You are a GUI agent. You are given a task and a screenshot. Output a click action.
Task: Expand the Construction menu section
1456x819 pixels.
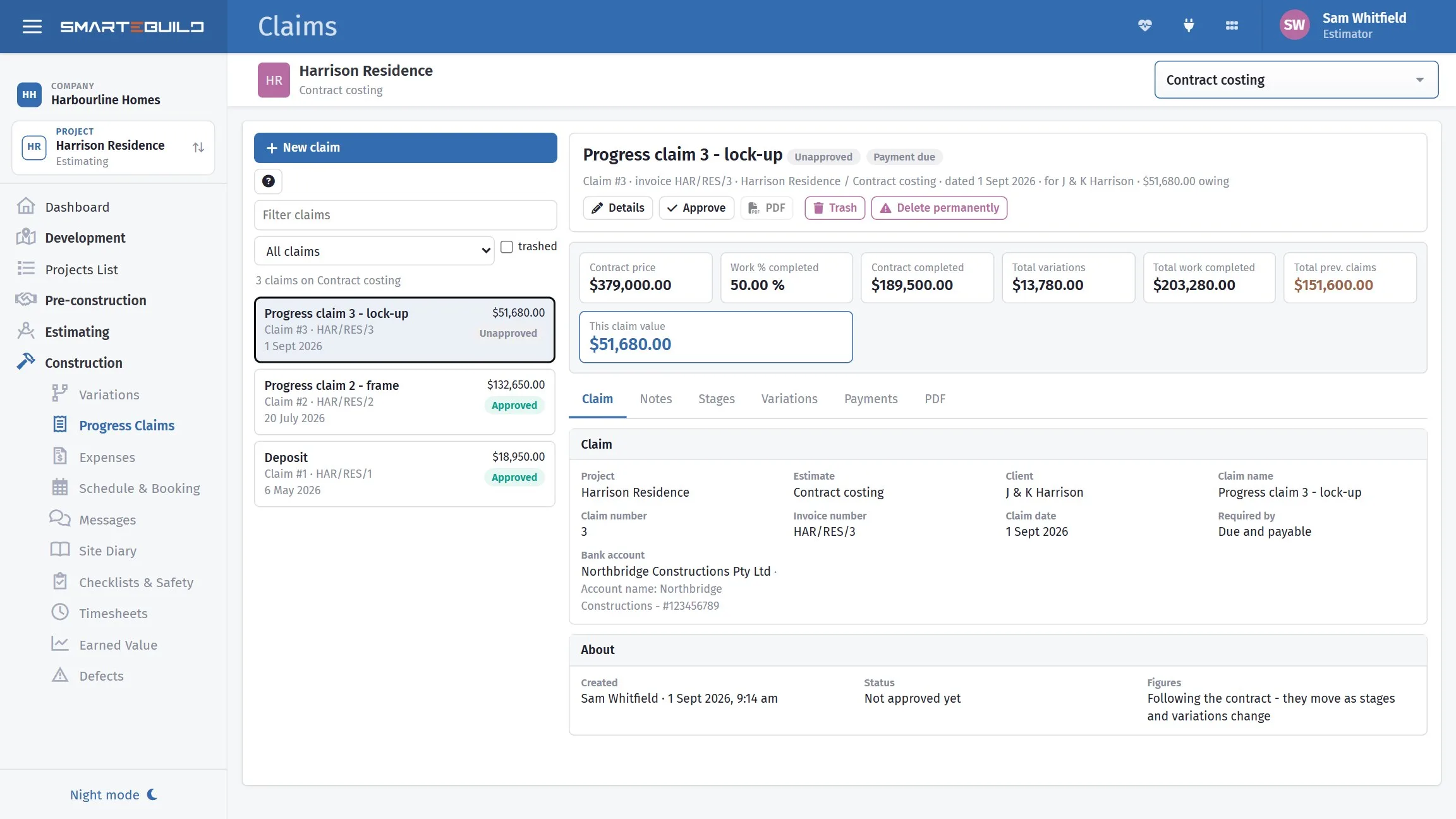pos(83,363)
